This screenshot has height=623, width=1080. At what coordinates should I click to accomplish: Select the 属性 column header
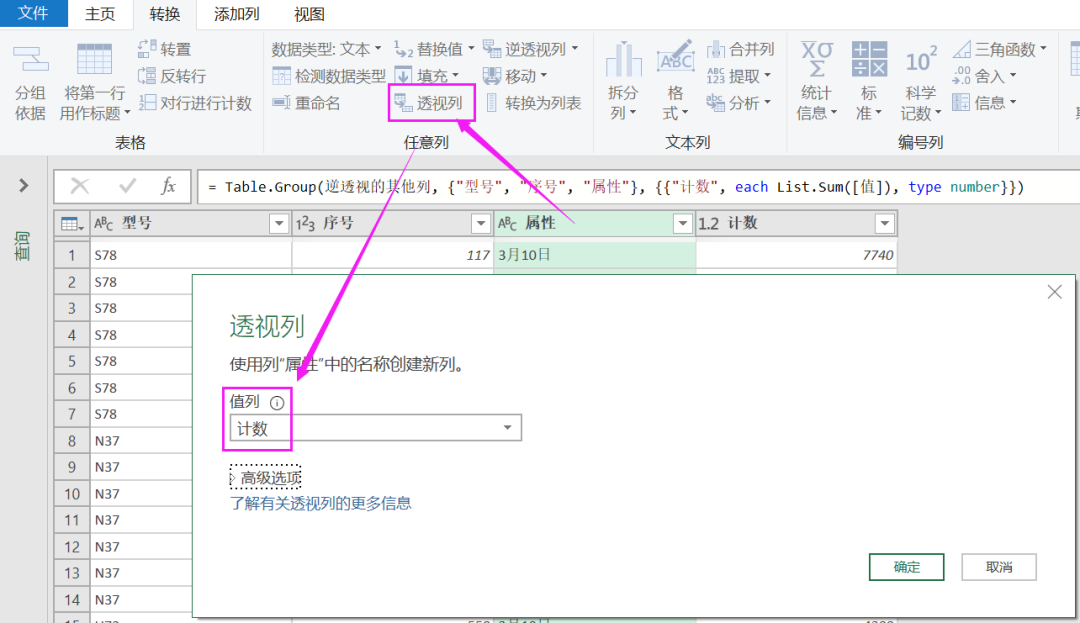[x=594, y=224]
